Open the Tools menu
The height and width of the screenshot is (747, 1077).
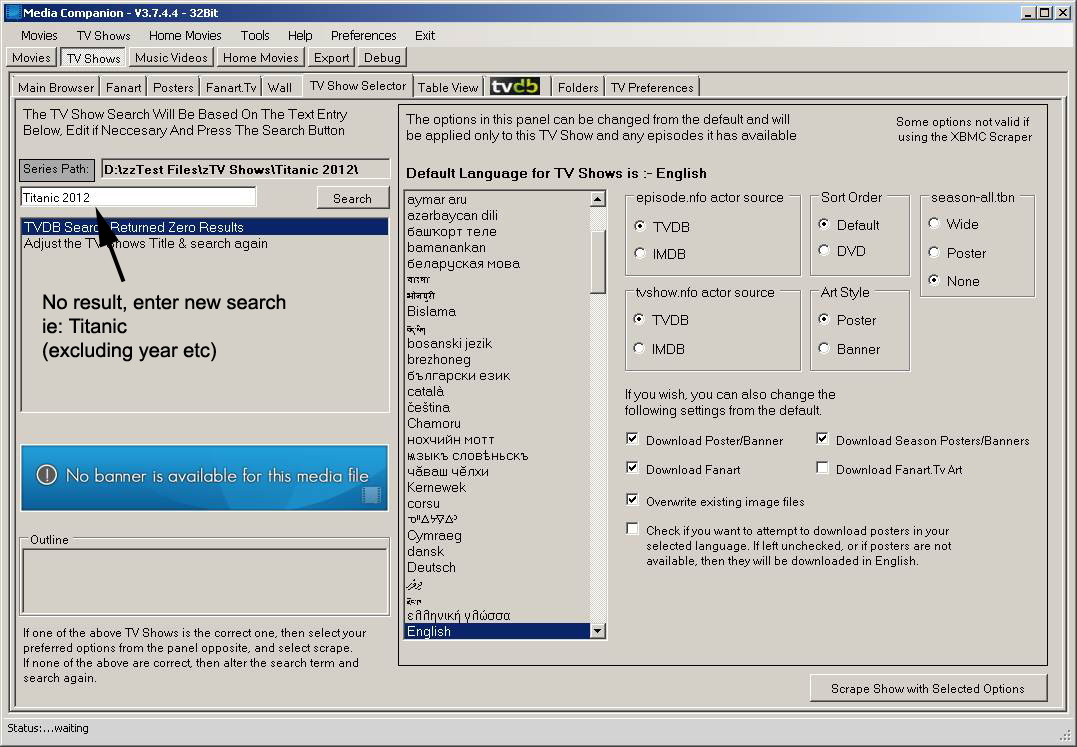click(x=255, y=36)
